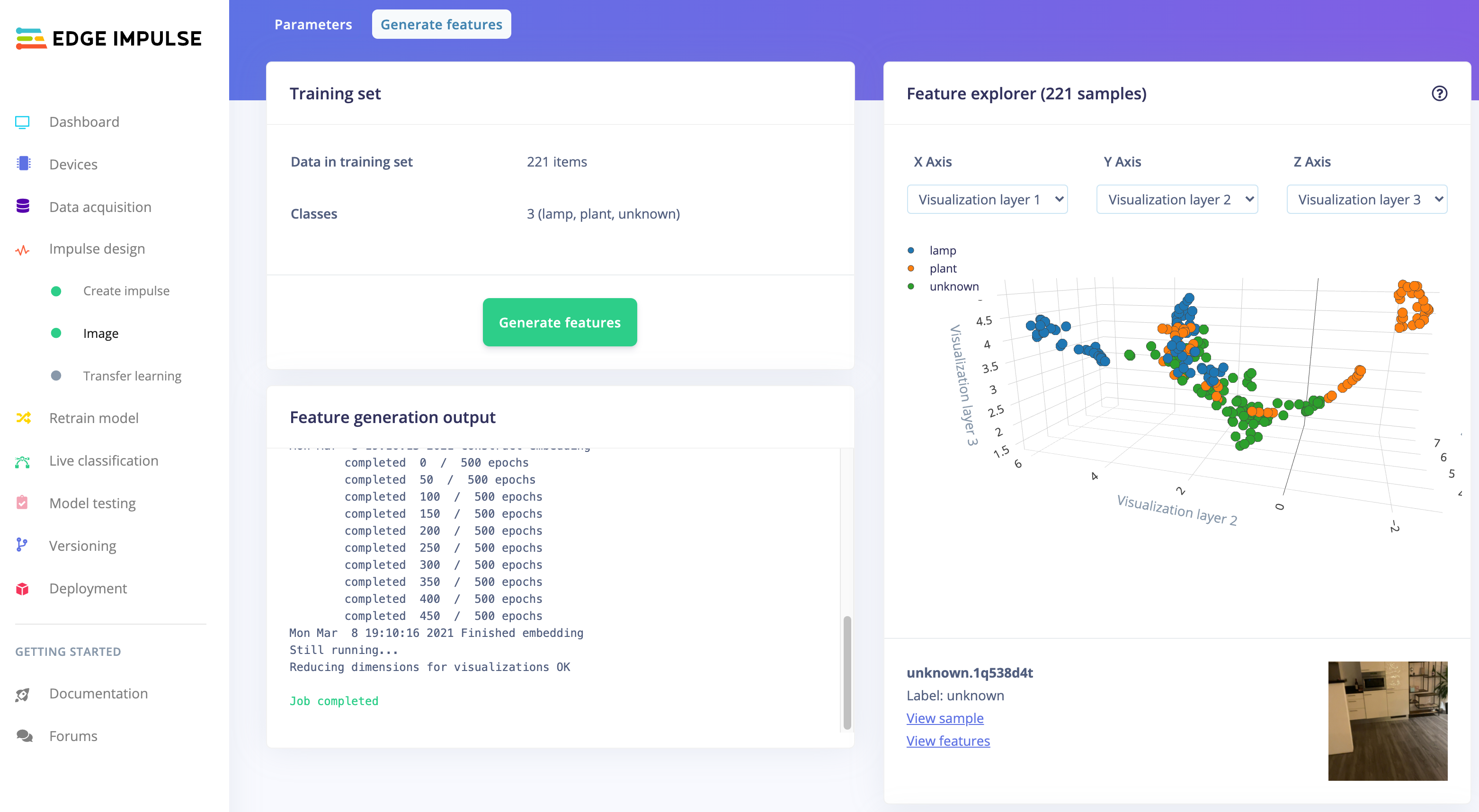Click the Dashboard monitor icon
This screenshot has height=812, width=1479.
22,122
